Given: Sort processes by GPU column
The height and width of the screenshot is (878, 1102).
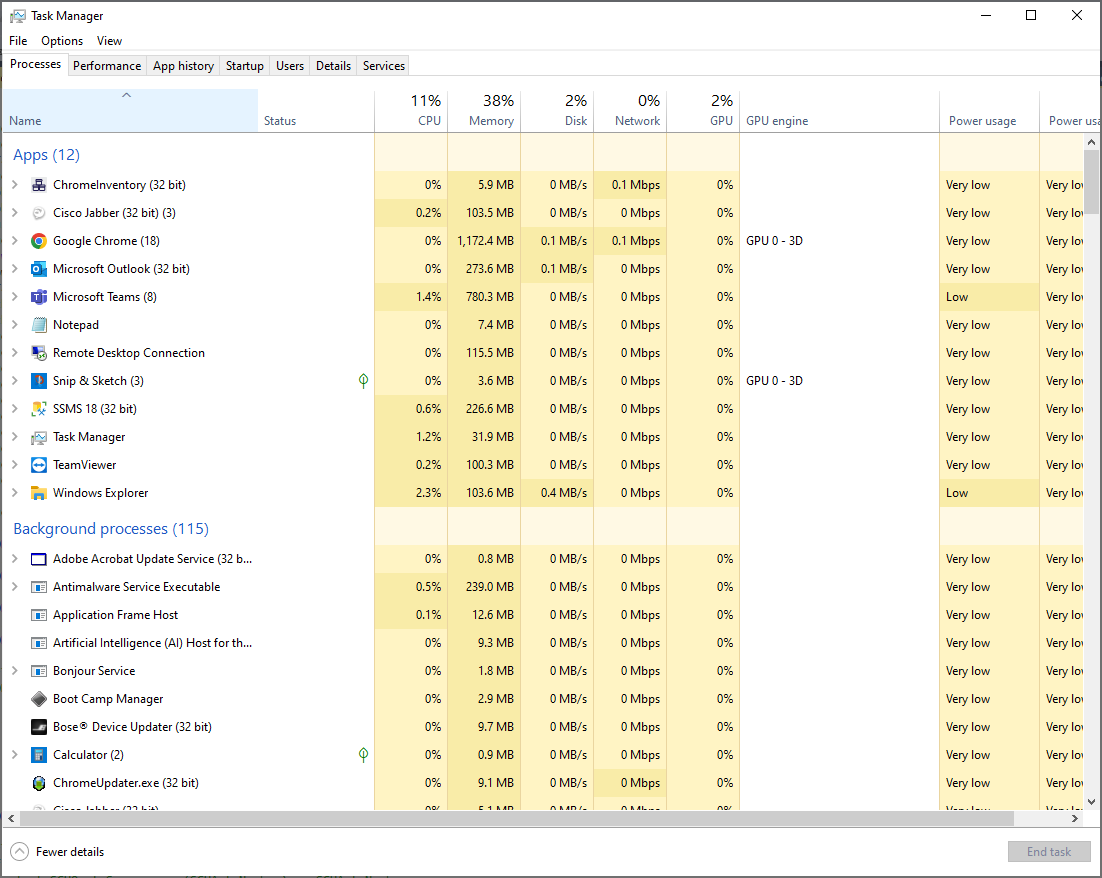Looking at the screenshot, I should pos(704,111).
